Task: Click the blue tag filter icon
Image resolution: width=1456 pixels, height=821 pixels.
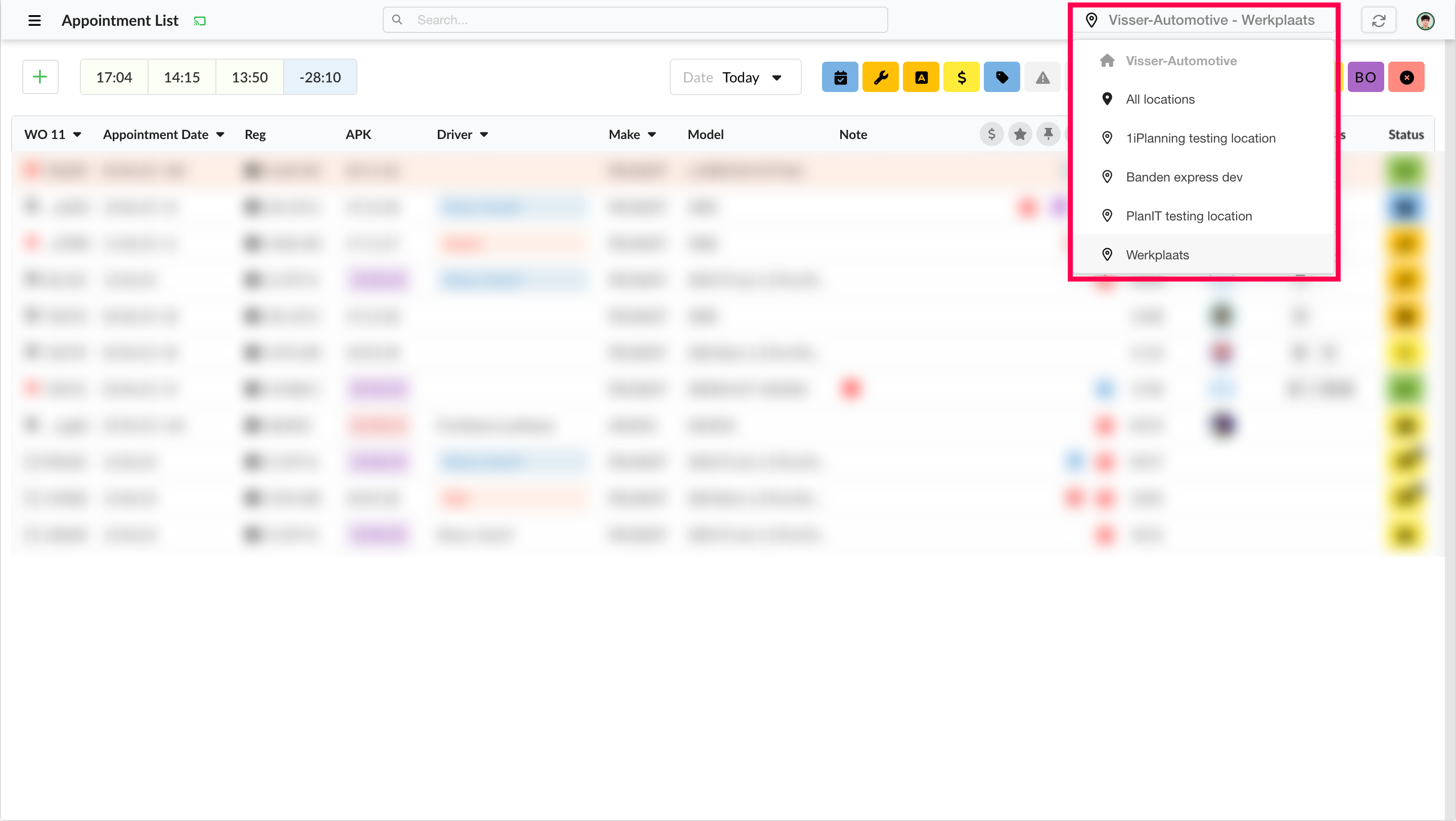Action: [x=1002, y=77]
